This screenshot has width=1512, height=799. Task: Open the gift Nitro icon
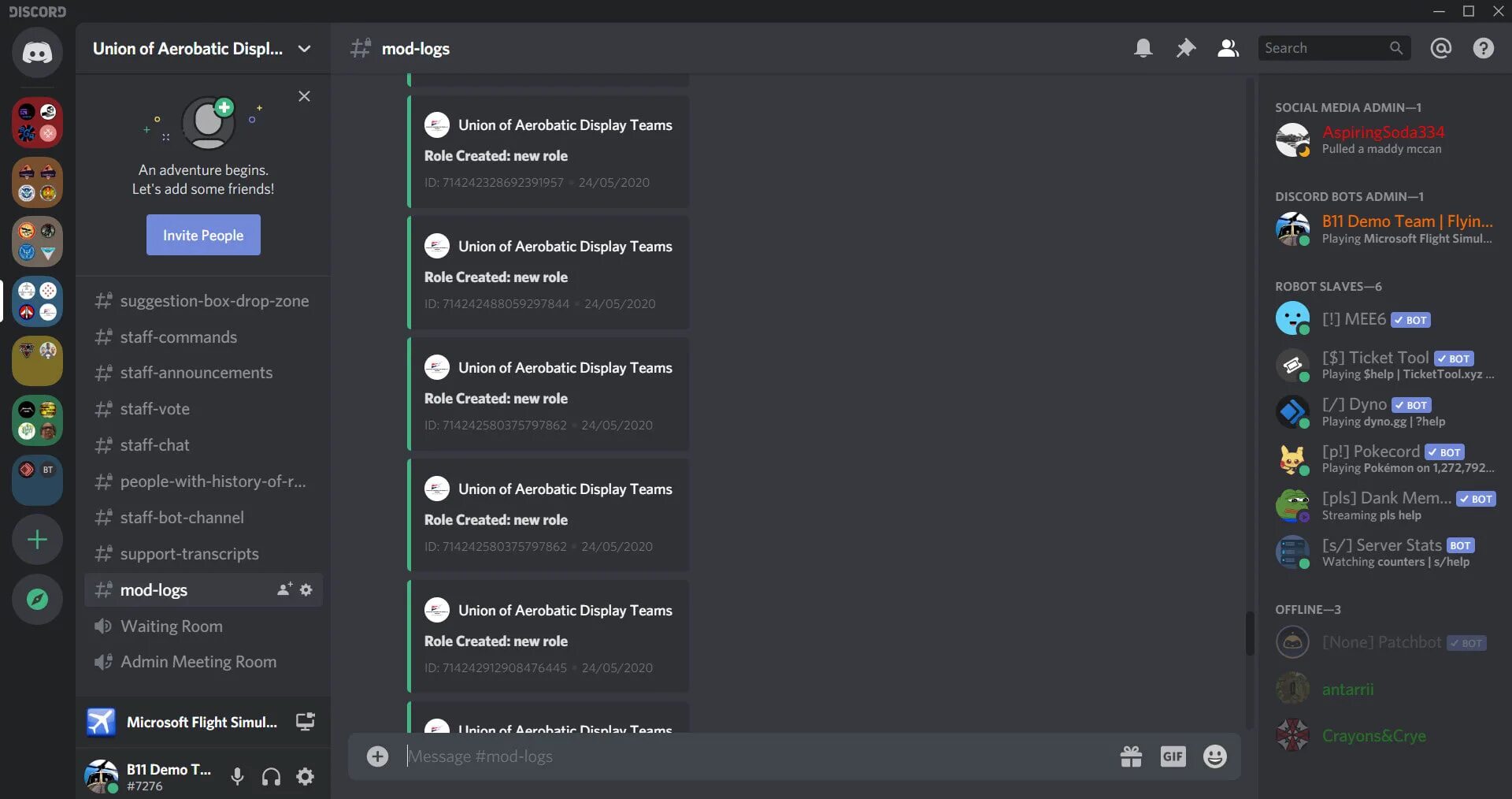(x=1131, y=756)
